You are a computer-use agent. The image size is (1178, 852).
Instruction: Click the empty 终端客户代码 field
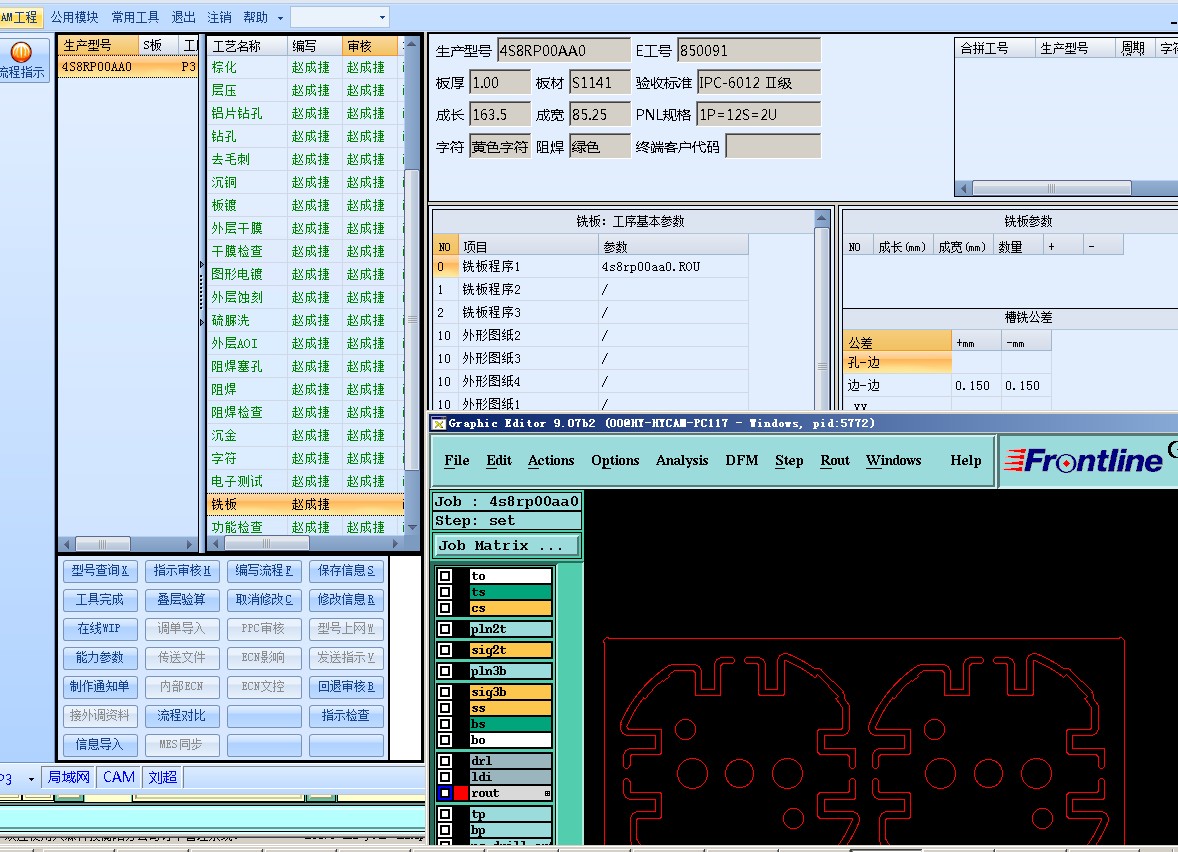coord(773,147)
